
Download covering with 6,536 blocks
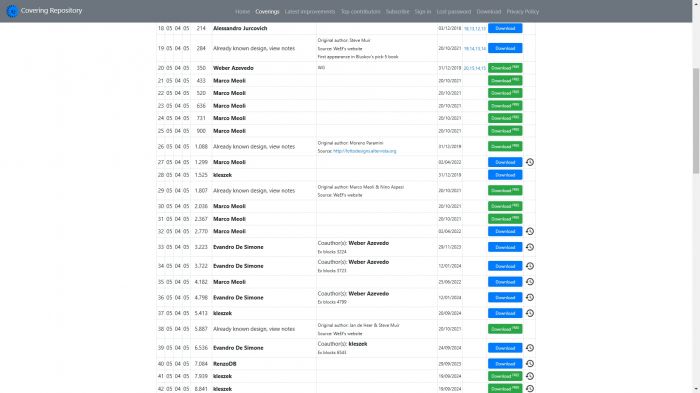(505, 348)
